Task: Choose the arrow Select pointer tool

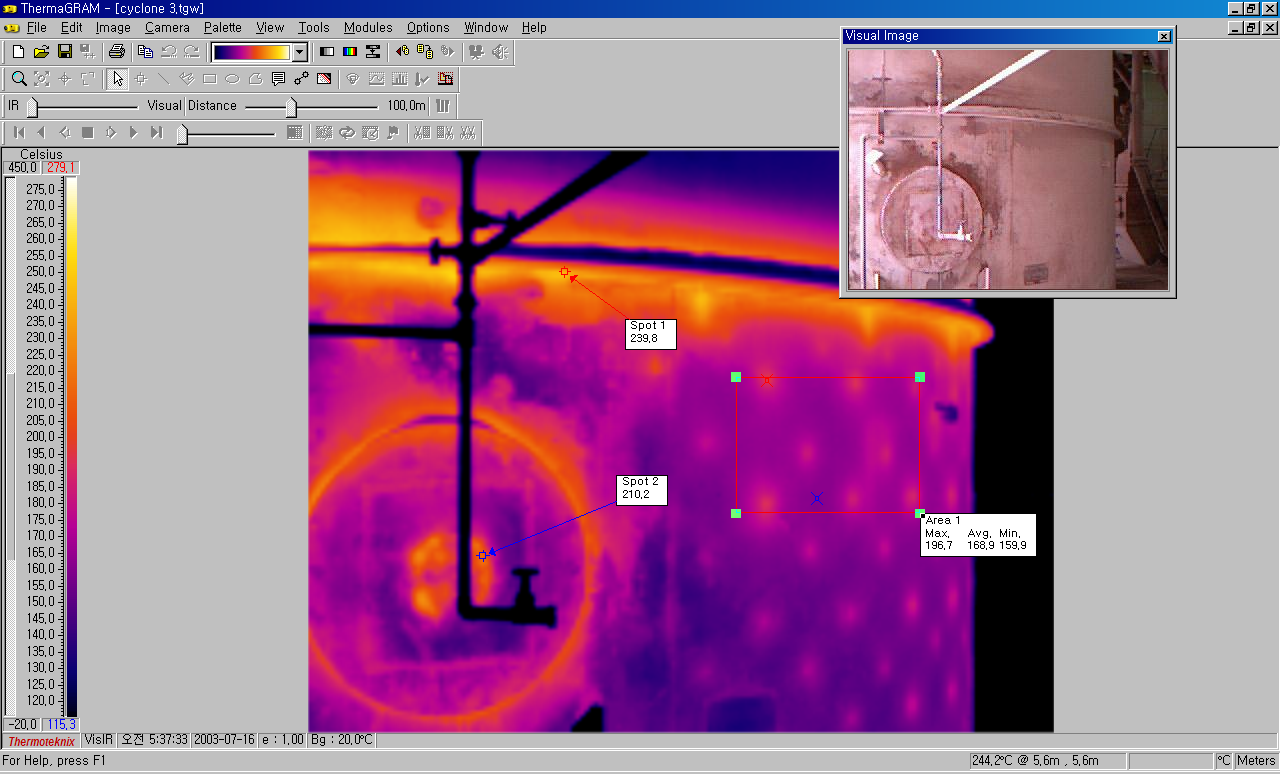Action: pyautogui.click(x=118, y=79)
